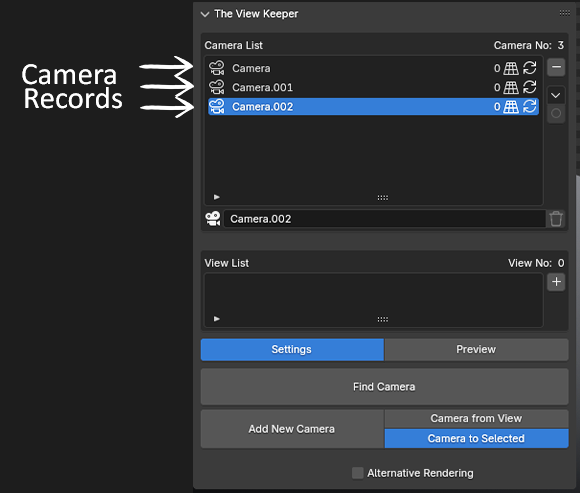
Task: Click the Find Camera button
Action: click(x=385, y=387)
